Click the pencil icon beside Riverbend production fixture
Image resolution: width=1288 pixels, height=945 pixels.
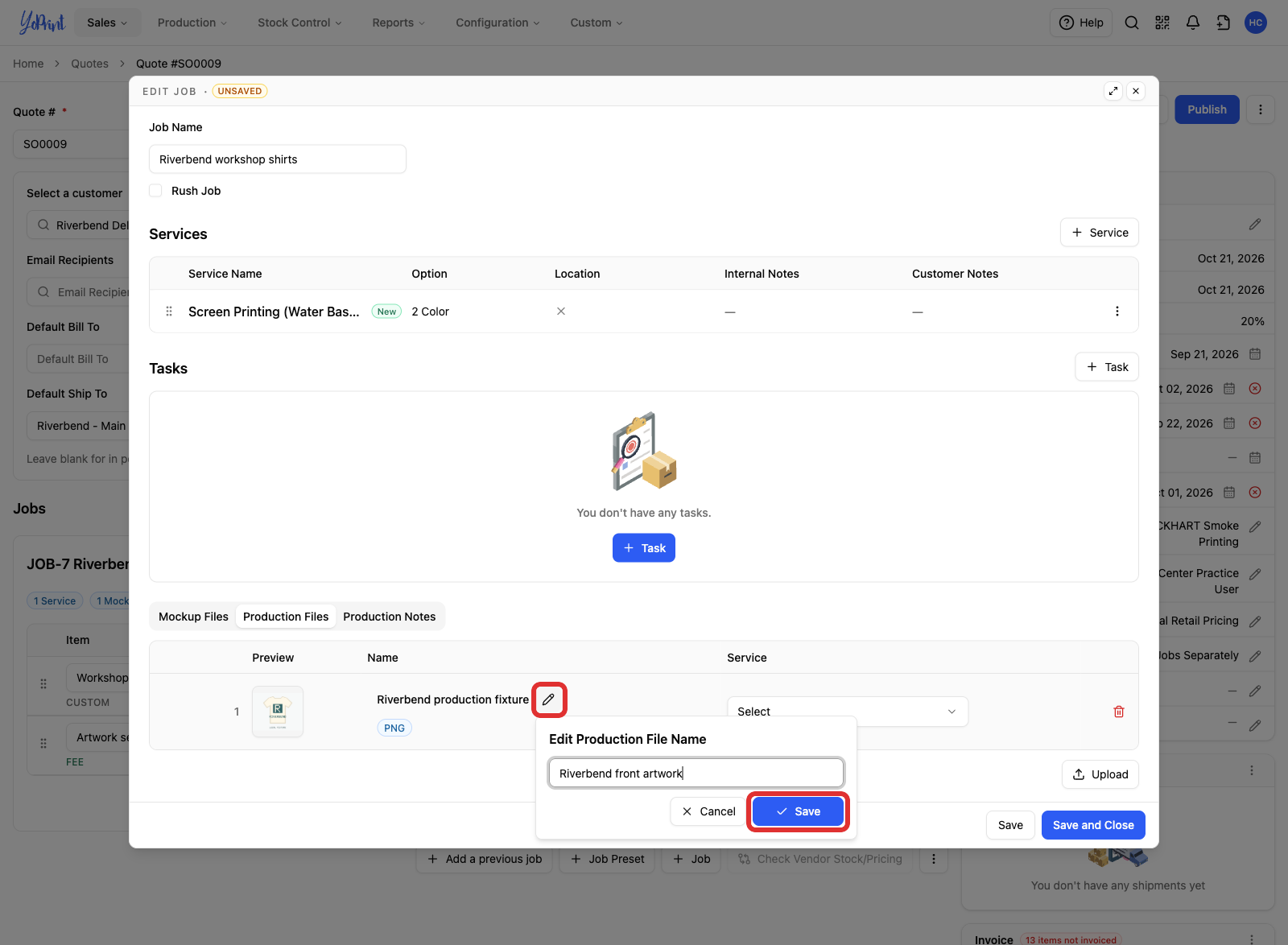pos(548,699)
